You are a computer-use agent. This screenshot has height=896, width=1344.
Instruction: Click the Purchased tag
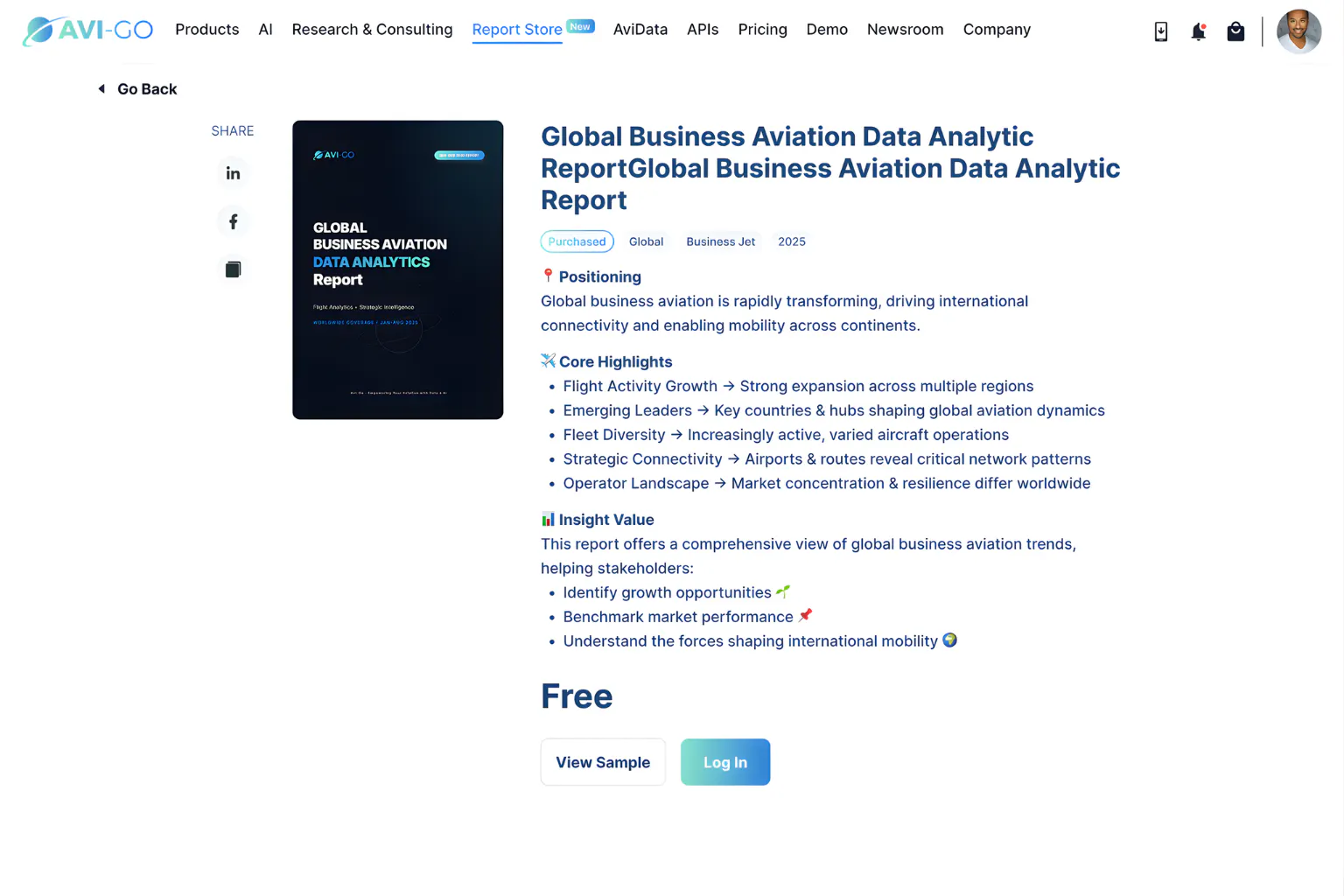tap(577, 241)
